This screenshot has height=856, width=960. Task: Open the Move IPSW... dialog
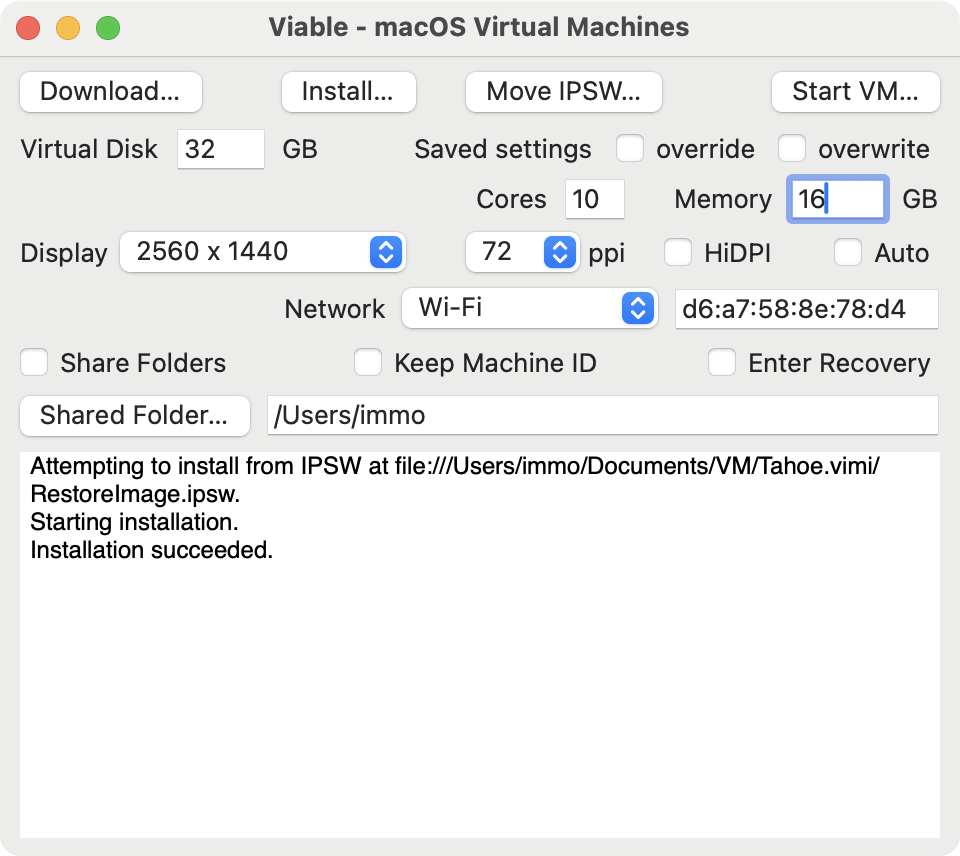point(563,92)
